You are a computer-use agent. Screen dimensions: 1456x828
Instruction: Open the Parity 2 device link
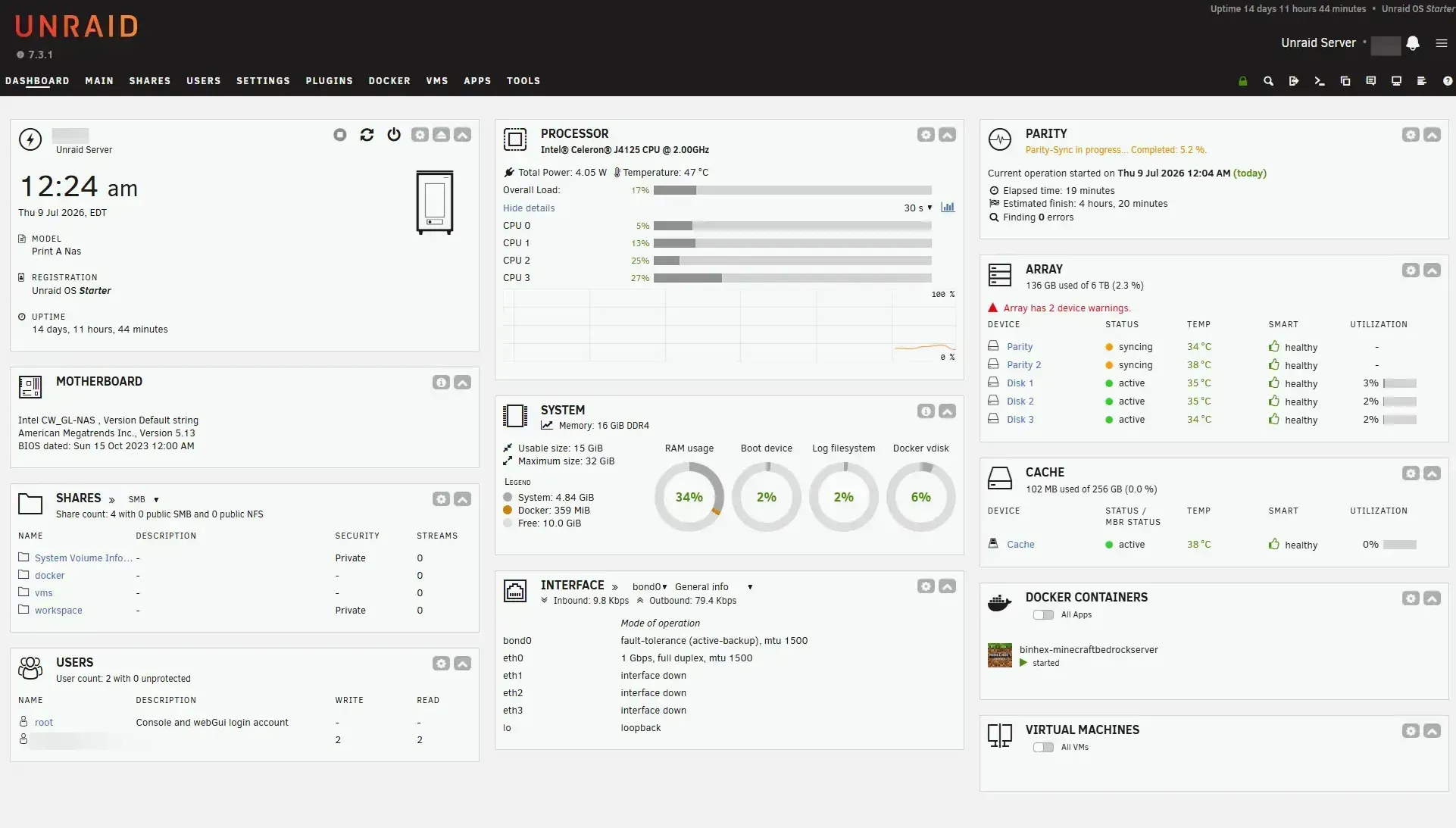point(1023,365)
